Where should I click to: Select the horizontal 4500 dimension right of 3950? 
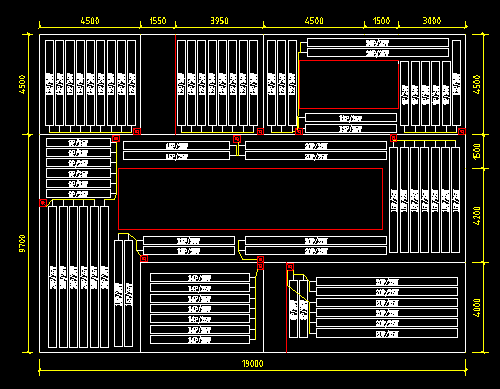click(314, 21)
